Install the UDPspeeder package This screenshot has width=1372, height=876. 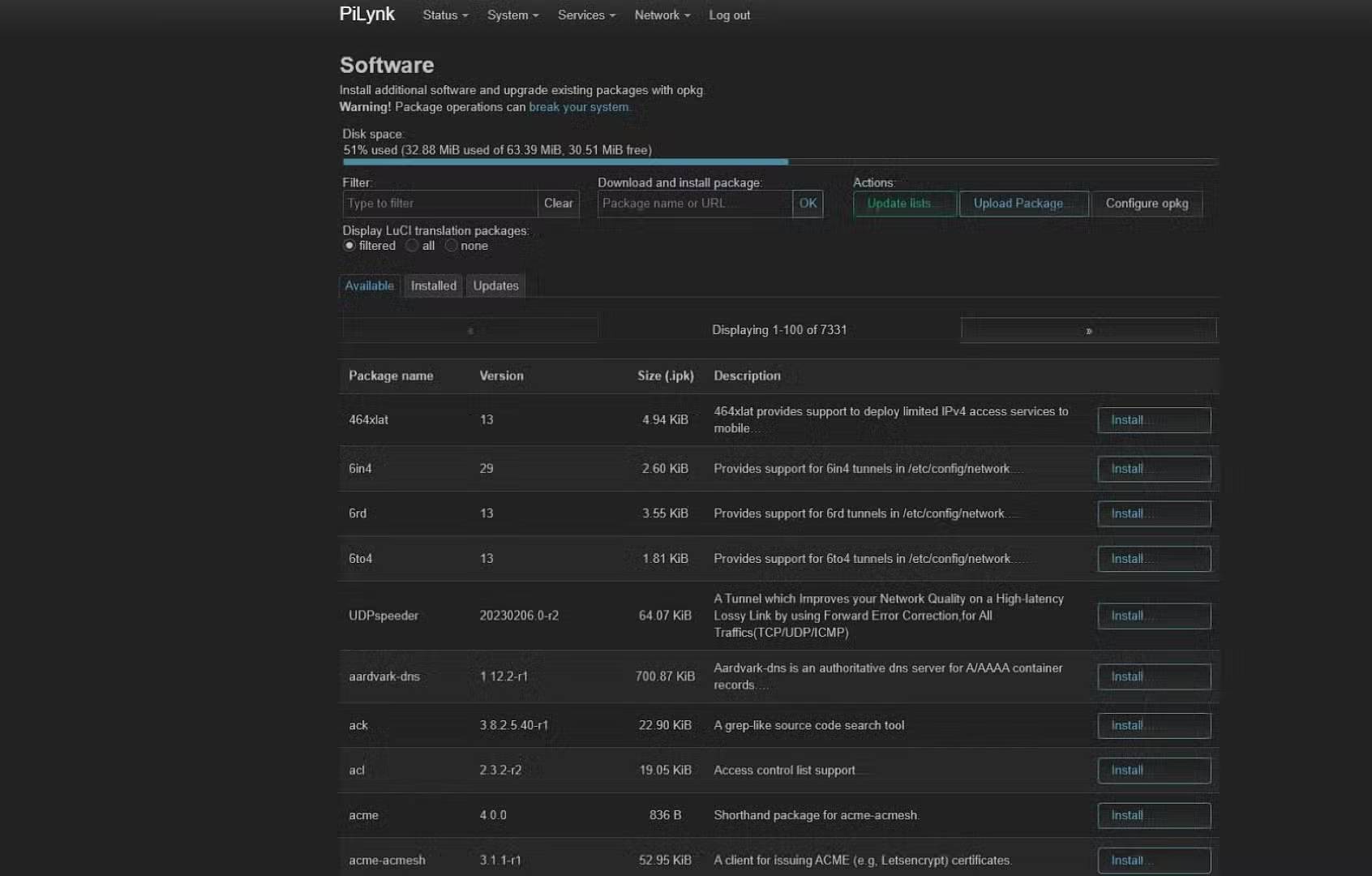tap(1153, 616)
